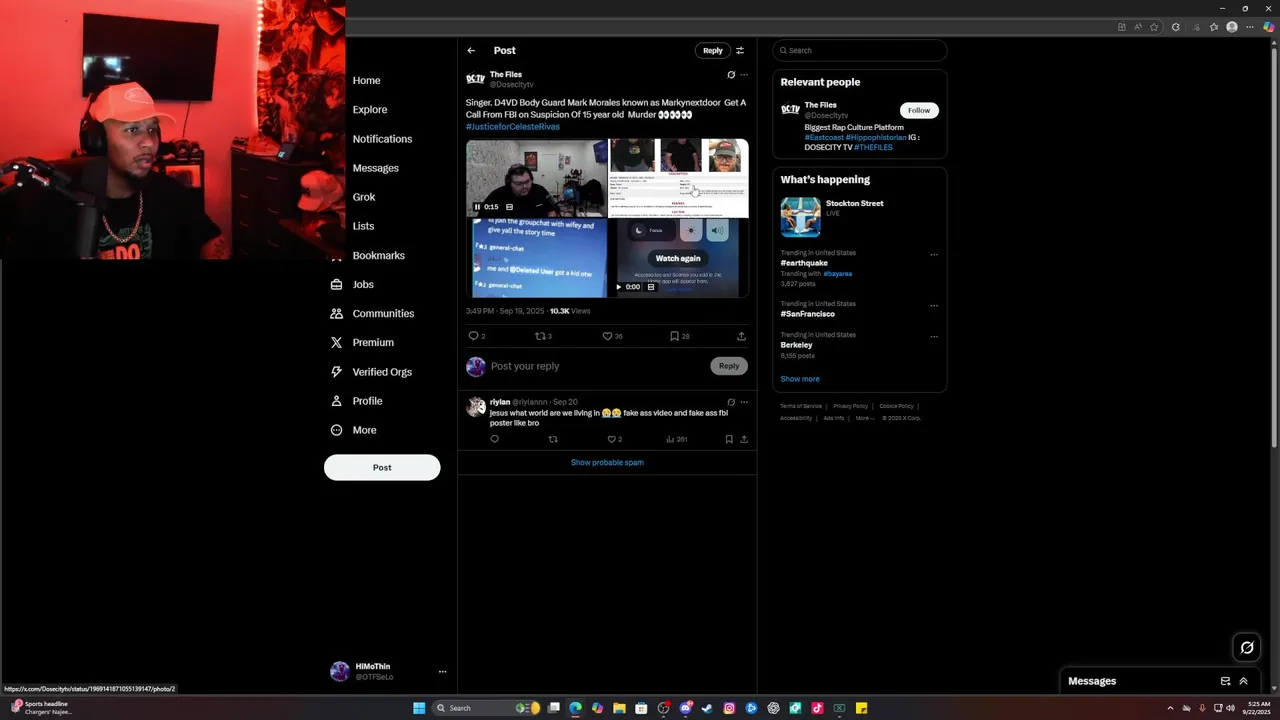This screenshot has width=1280, height=720.
Task: Click floating Grok button at bottom right
Action: pos(1247,648)
